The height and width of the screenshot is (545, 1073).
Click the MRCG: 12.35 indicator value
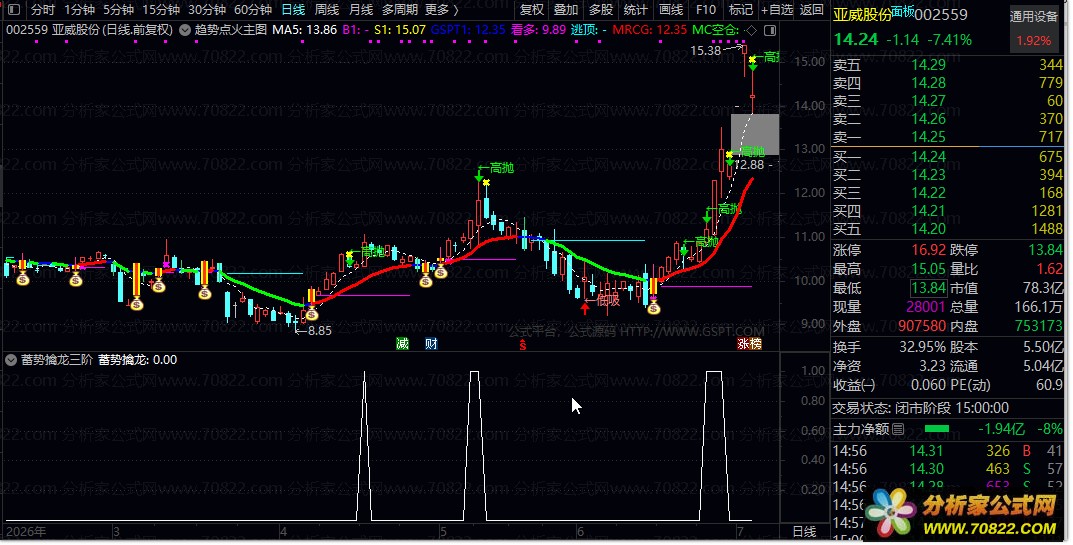649,30
